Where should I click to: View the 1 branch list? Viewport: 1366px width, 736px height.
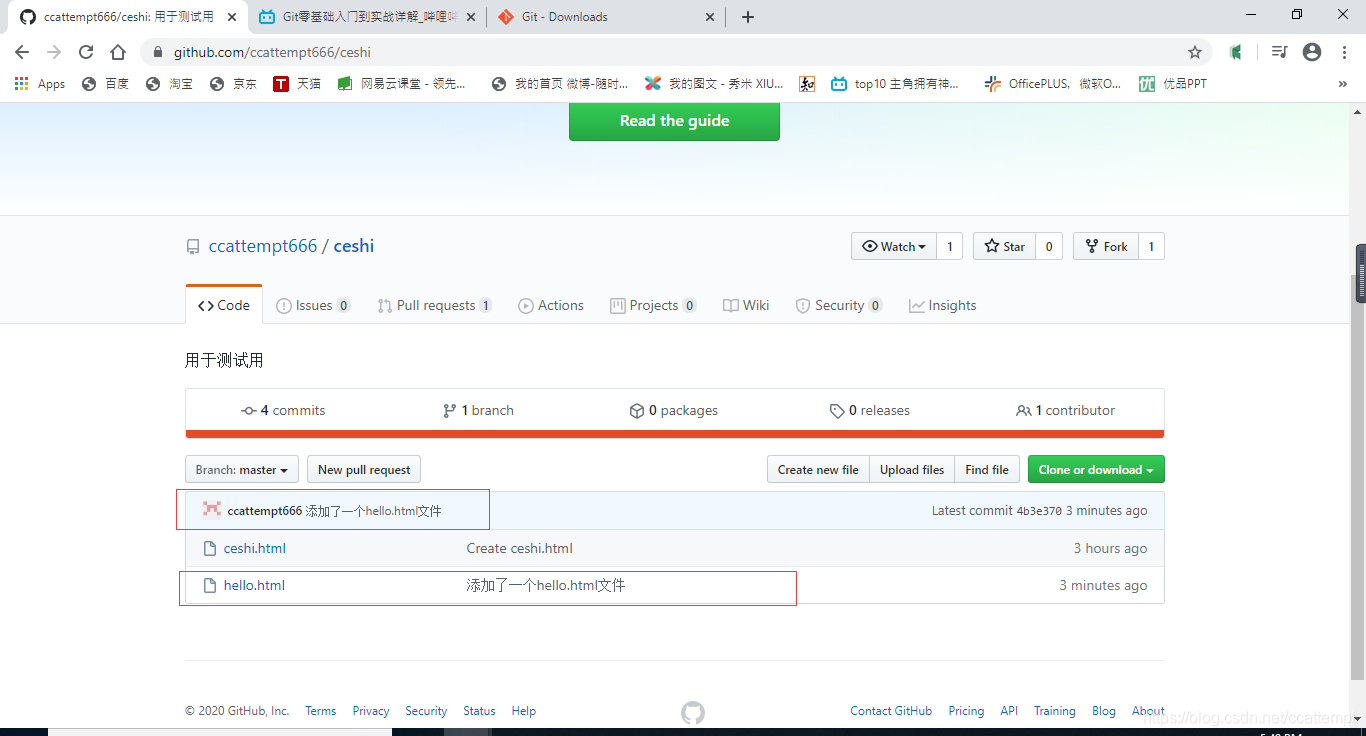pyautogui.click(x=478, y=410)
